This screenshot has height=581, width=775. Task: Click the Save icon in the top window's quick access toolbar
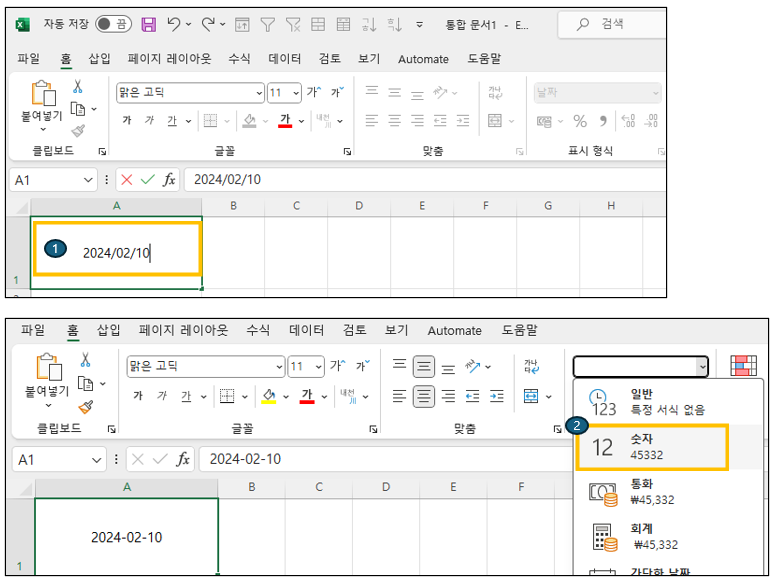coord(148,24)
